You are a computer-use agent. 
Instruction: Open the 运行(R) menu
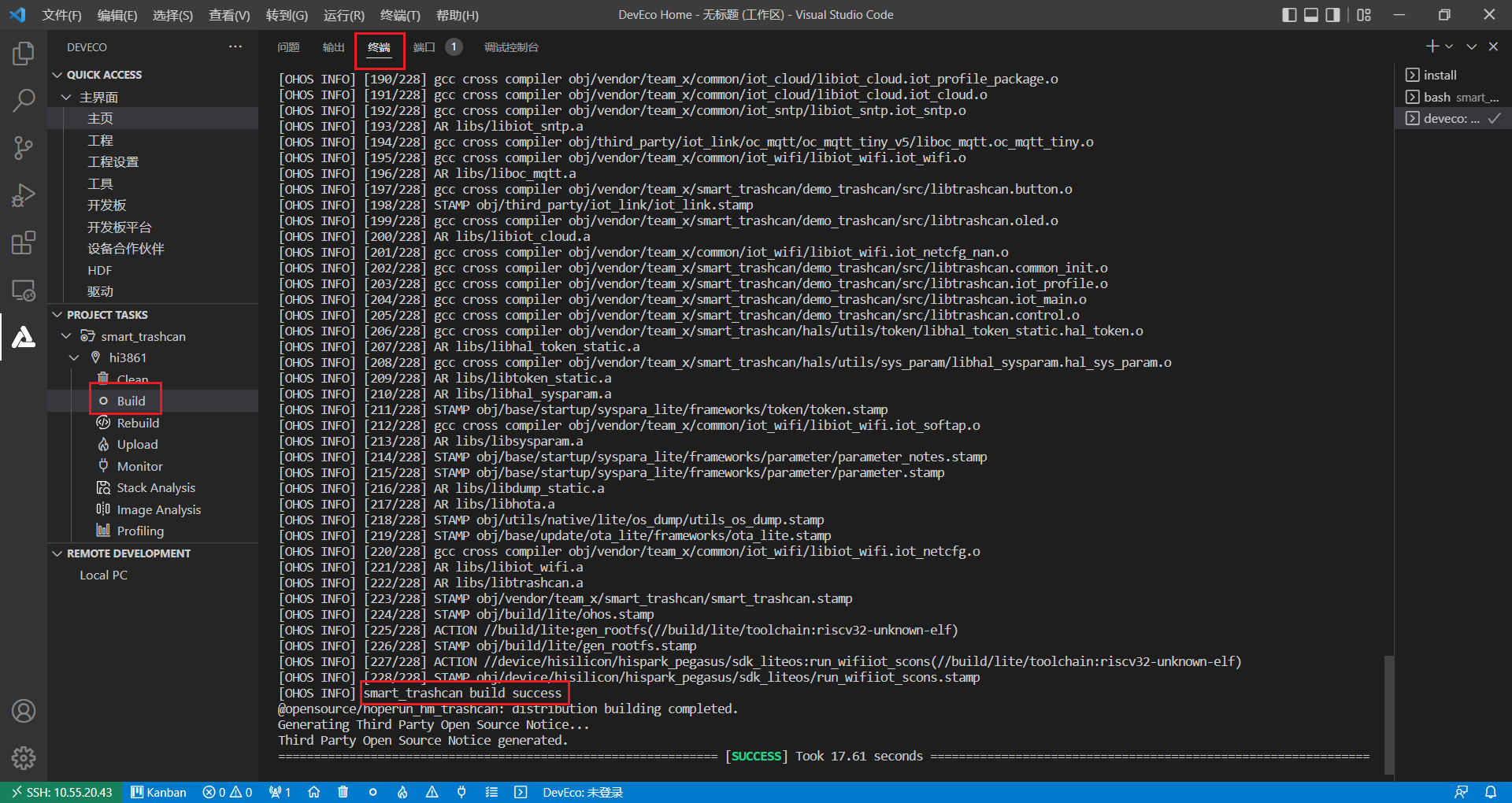point(344,15)
